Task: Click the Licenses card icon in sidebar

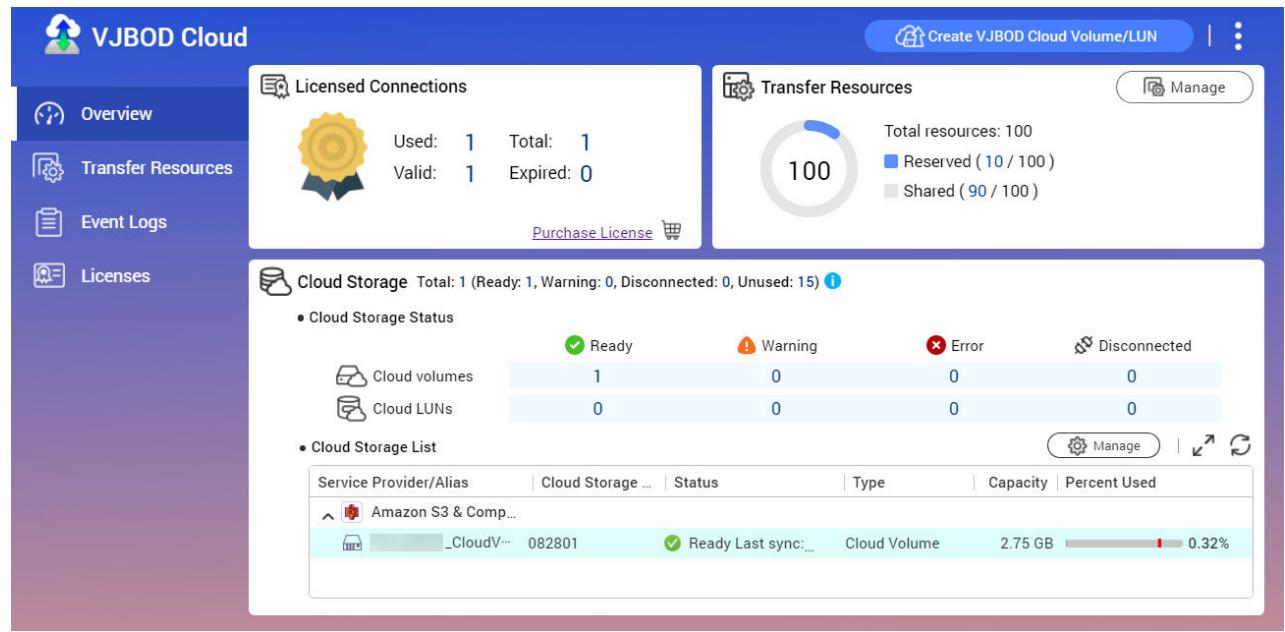Action: 49,276
